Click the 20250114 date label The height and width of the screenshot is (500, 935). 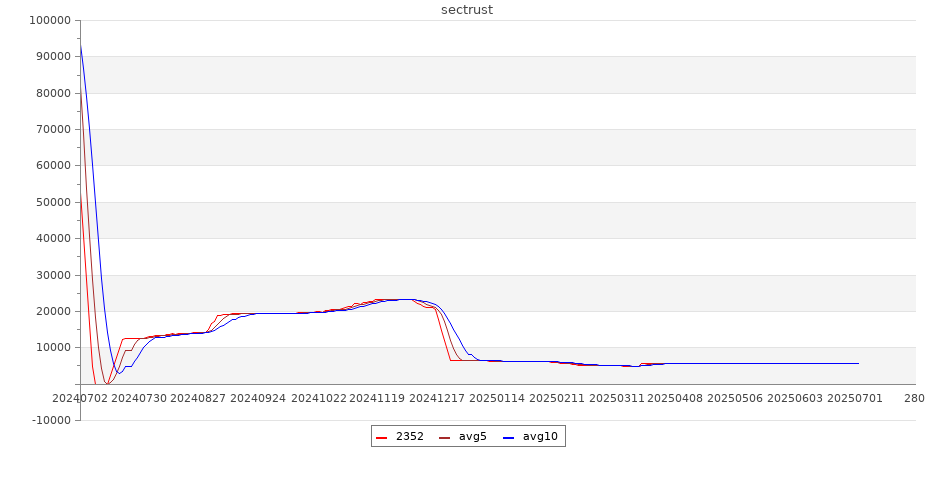coord(497,398)
